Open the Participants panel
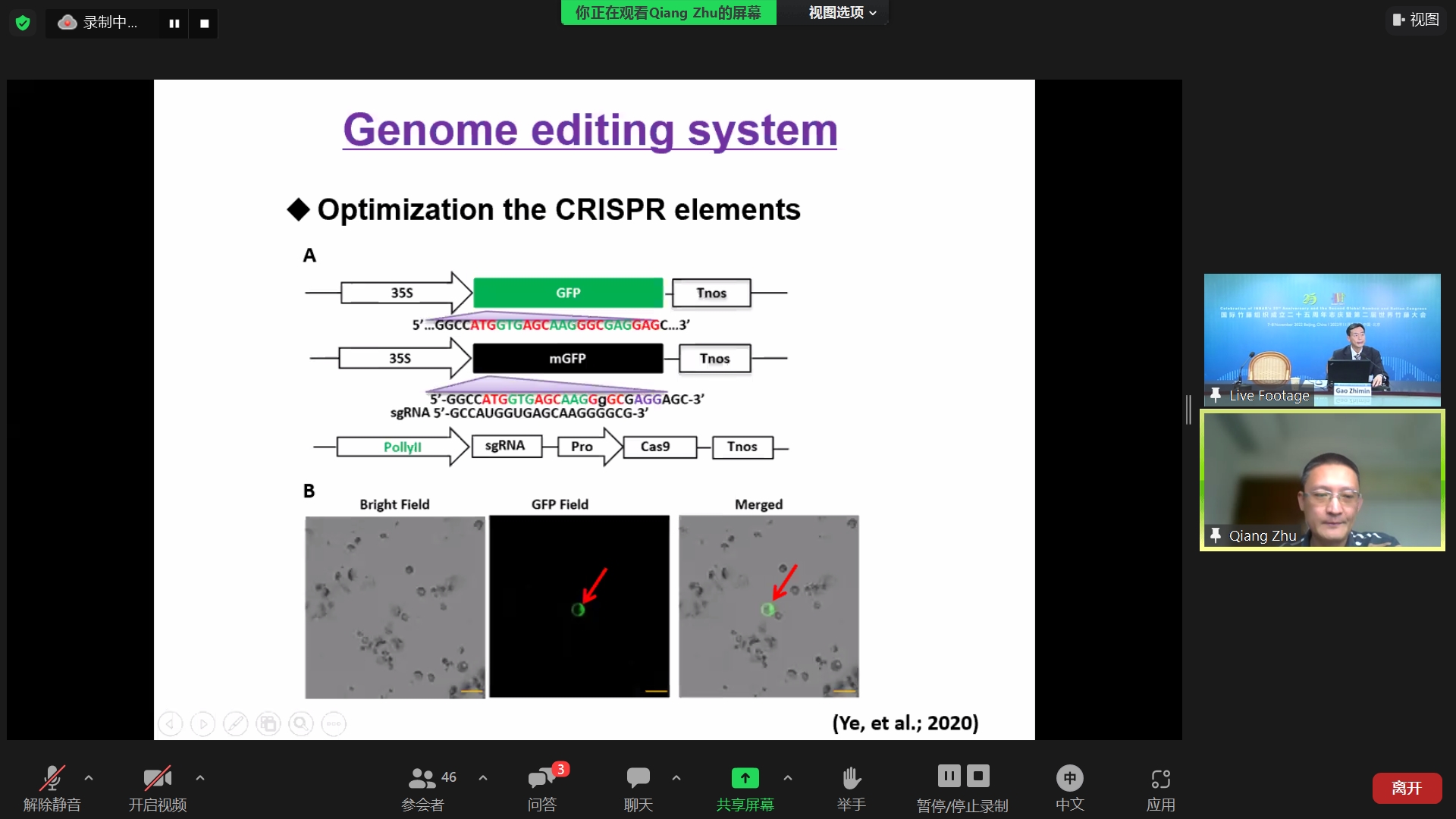 (422, 787)
